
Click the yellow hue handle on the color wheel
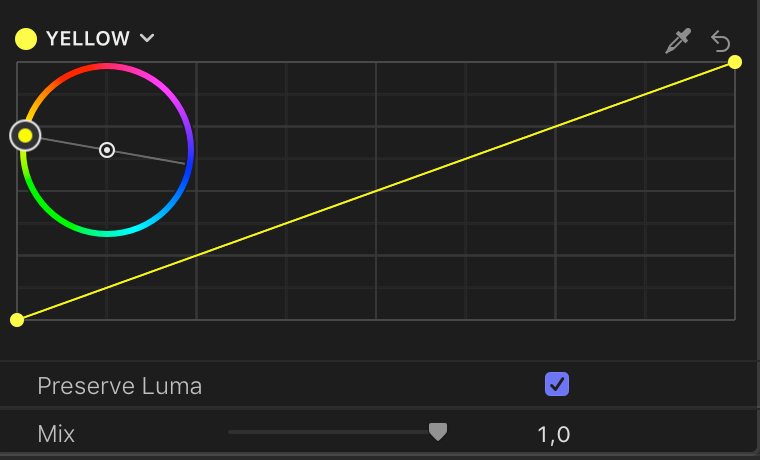pos(25,136)
